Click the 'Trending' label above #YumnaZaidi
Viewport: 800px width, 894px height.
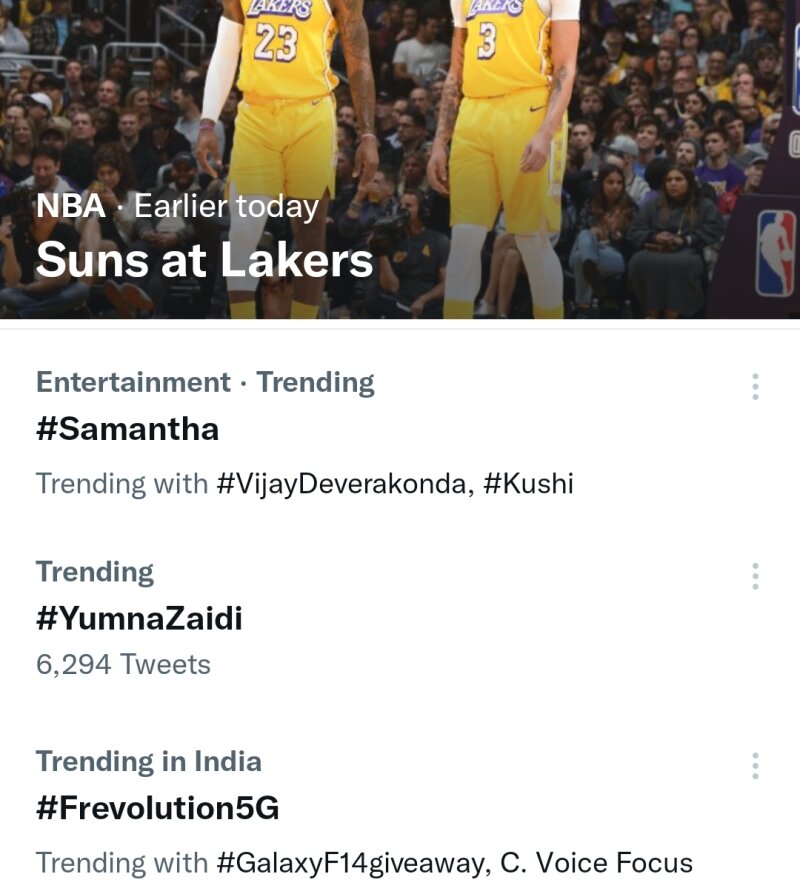pyautogui.click(x=95, y=572)
